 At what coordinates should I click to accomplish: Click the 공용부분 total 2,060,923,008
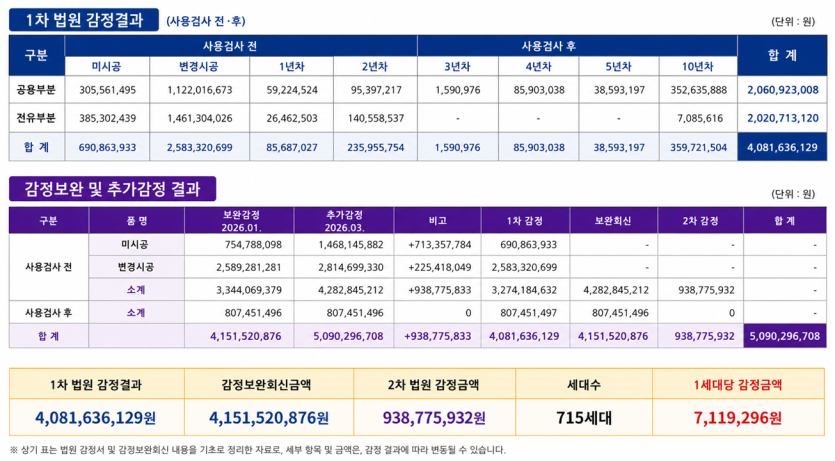783,90
